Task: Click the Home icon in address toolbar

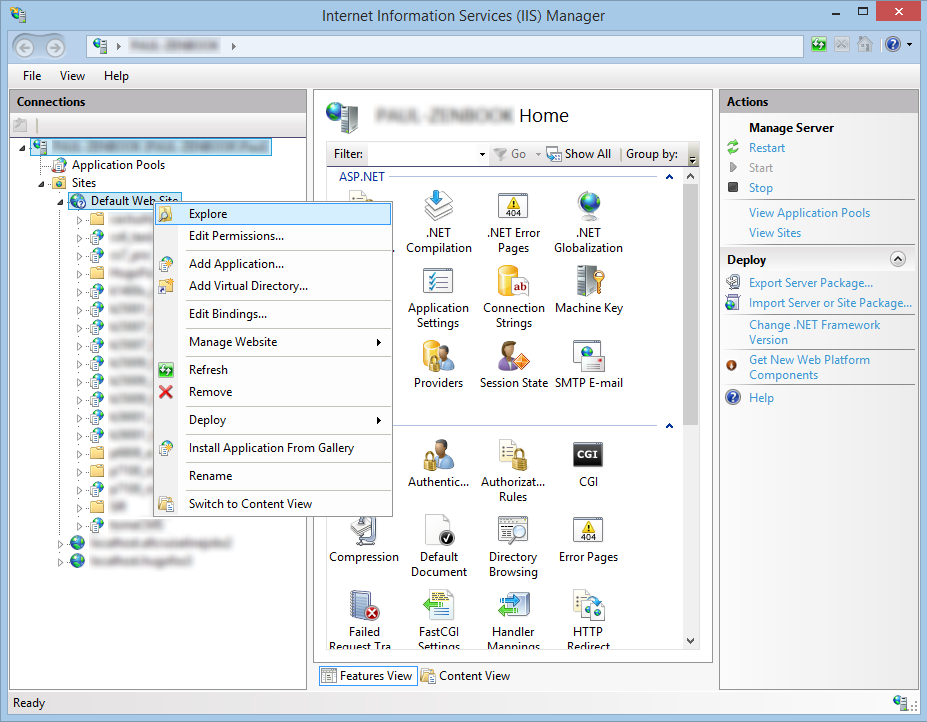Action: pos(865,45)
